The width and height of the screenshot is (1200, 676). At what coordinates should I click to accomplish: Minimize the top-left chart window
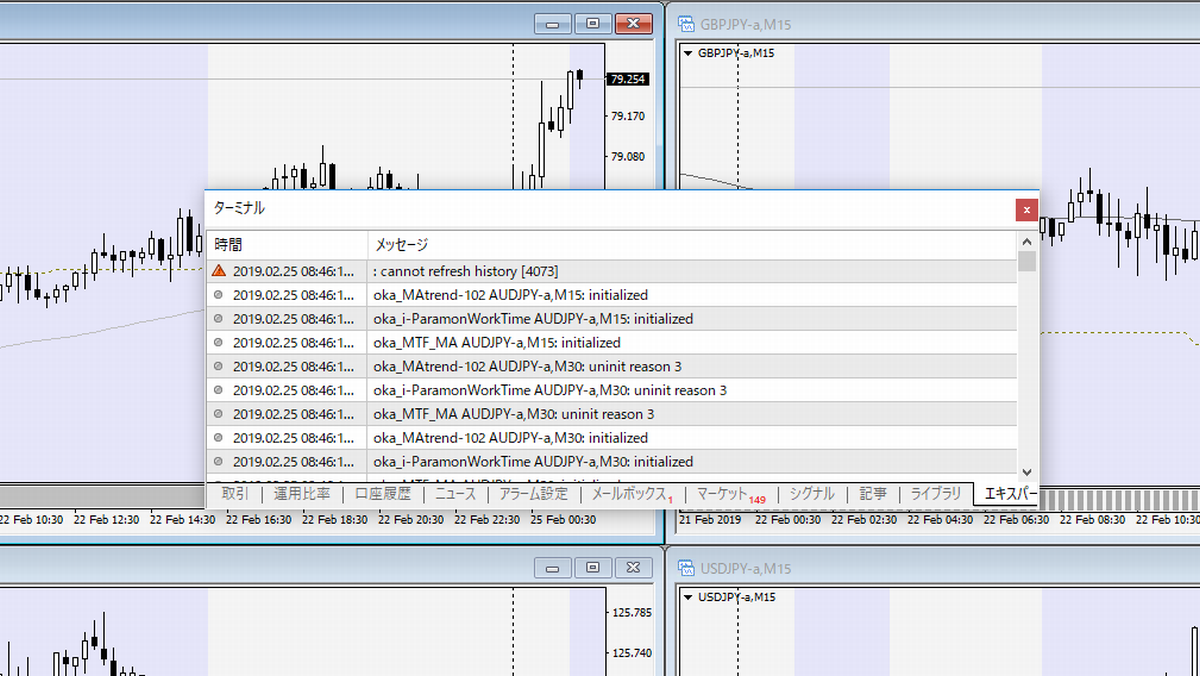tap(552, 23)
